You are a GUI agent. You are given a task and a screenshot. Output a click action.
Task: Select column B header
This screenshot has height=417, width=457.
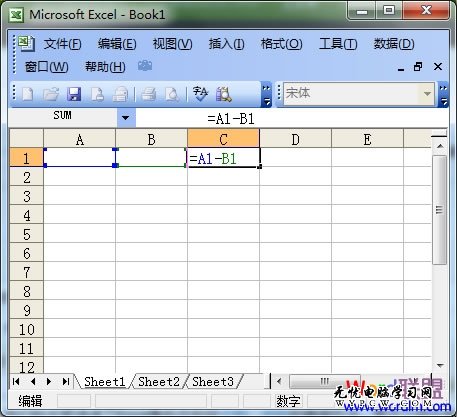(151, 139)
